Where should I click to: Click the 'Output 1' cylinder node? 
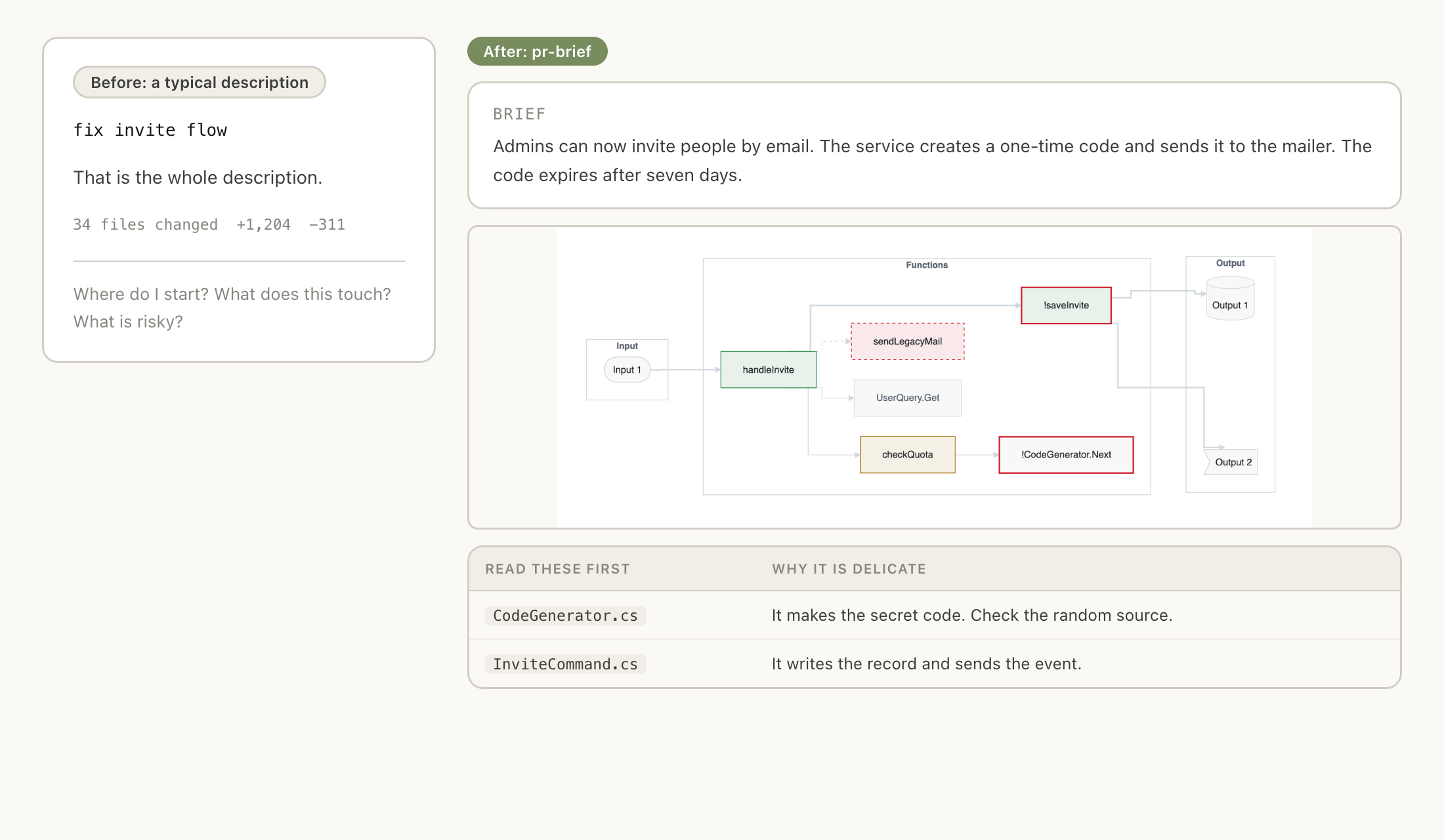tap(1230, 299)
